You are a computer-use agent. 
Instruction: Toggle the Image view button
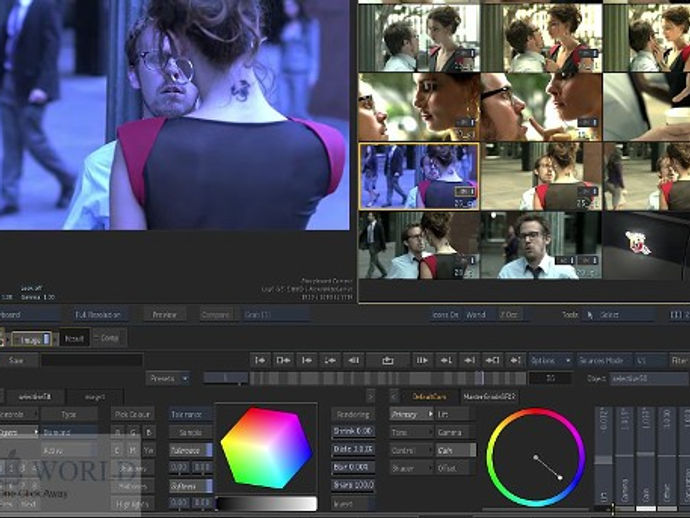32,339
